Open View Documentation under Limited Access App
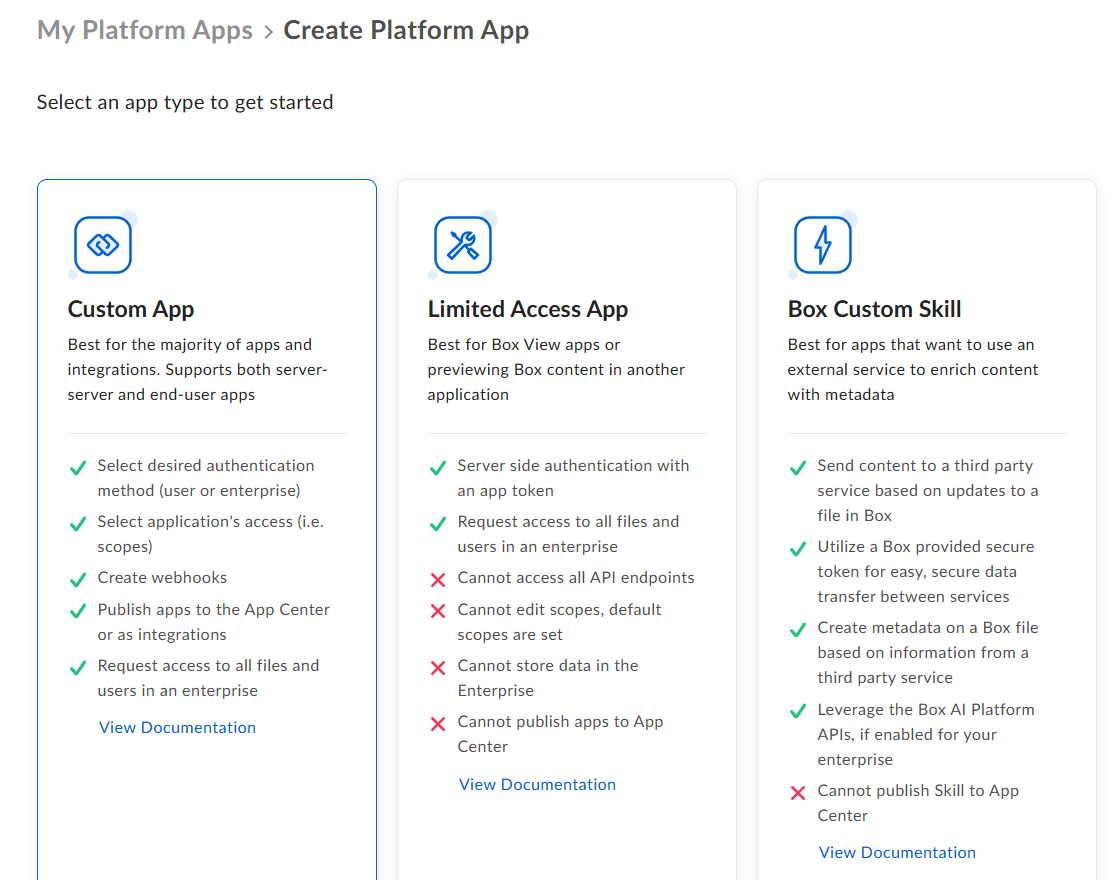The height and width of the screenshot is (880, 1118). point(538,784)
